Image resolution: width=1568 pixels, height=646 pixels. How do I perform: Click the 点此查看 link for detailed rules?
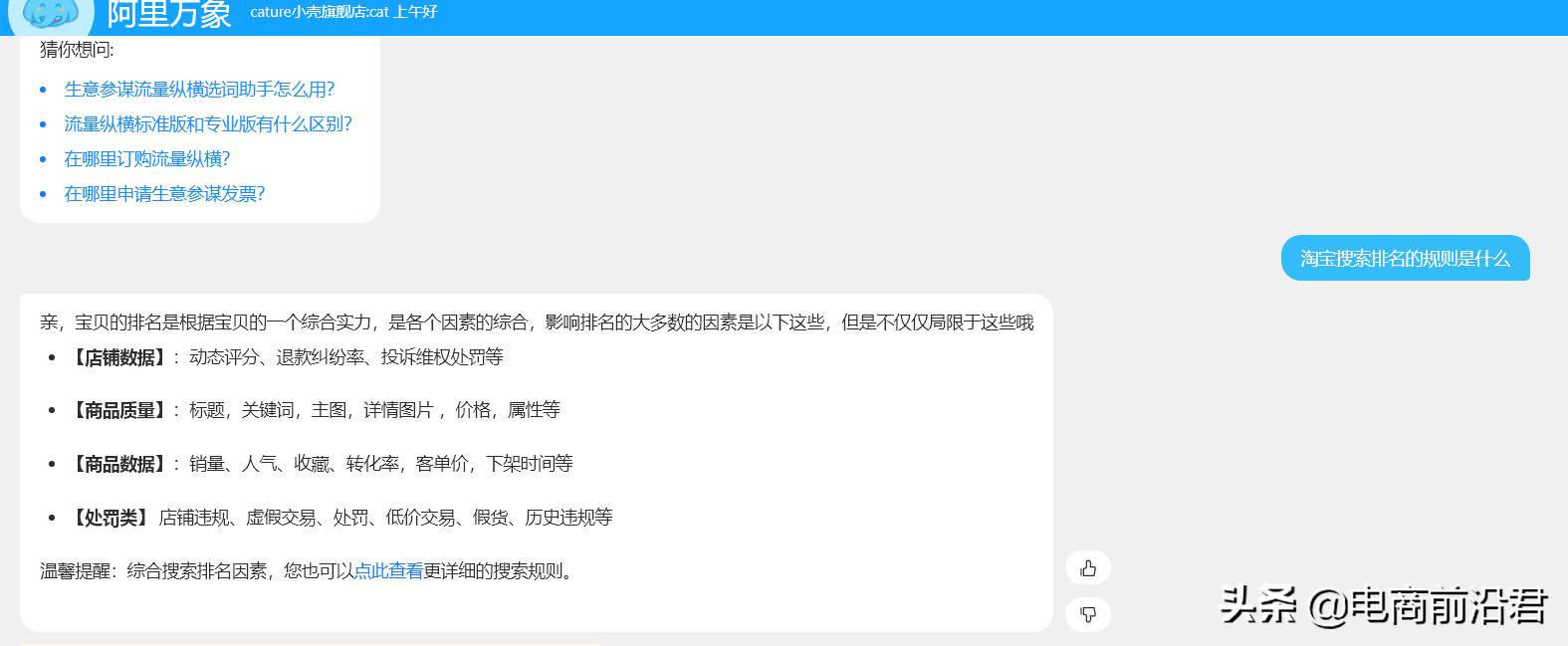(x=388, y=571)
